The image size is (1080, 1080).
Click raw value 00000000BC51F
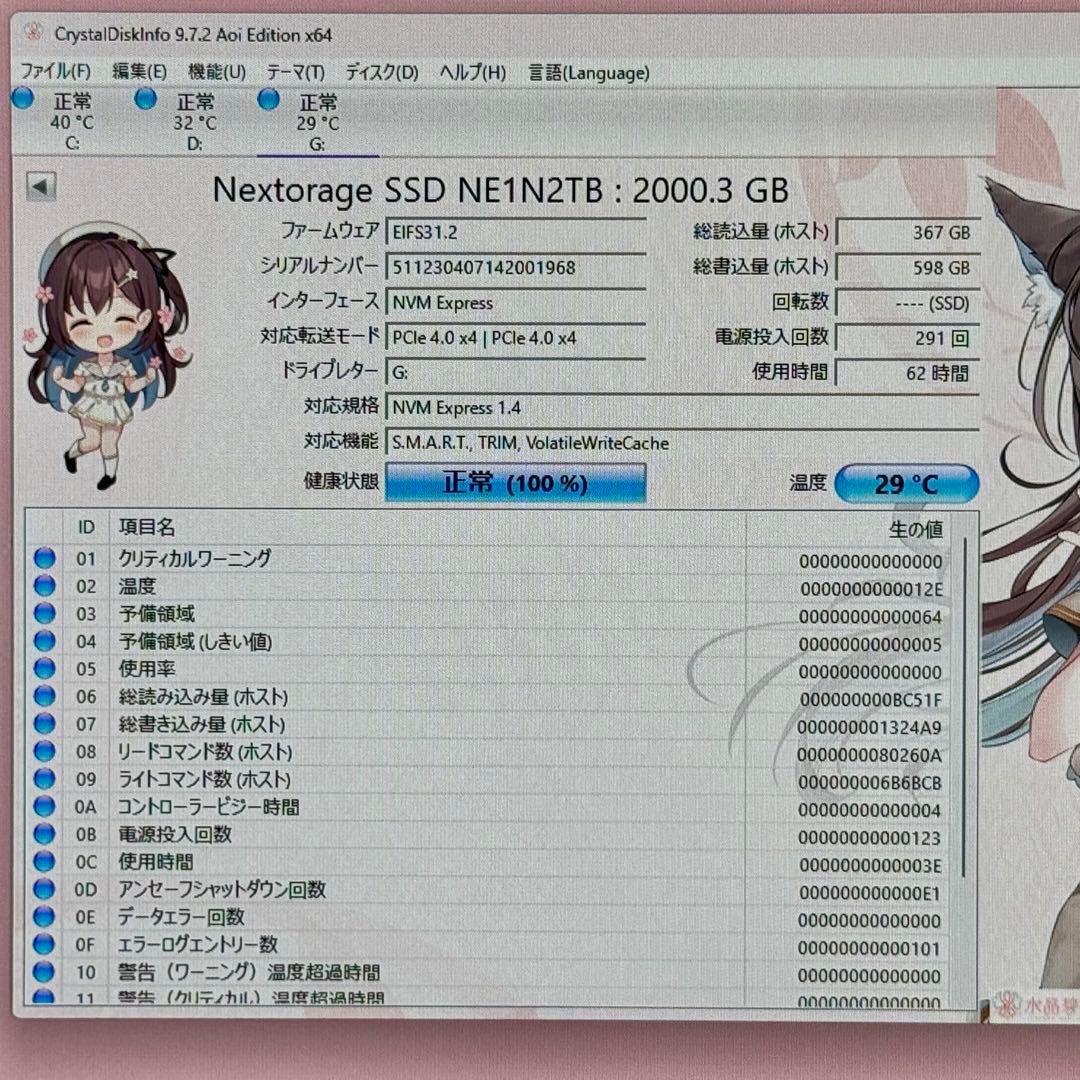click(871, 699)
